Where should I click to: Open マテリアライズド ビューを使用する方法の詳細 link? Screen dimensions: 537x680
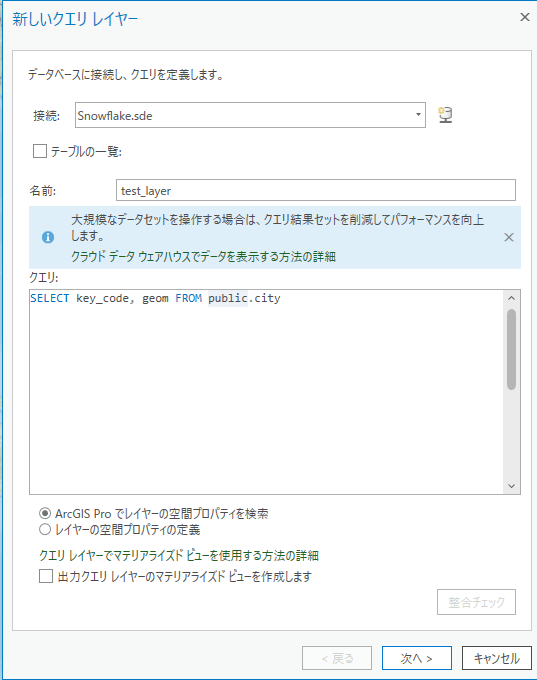point(179,556)
